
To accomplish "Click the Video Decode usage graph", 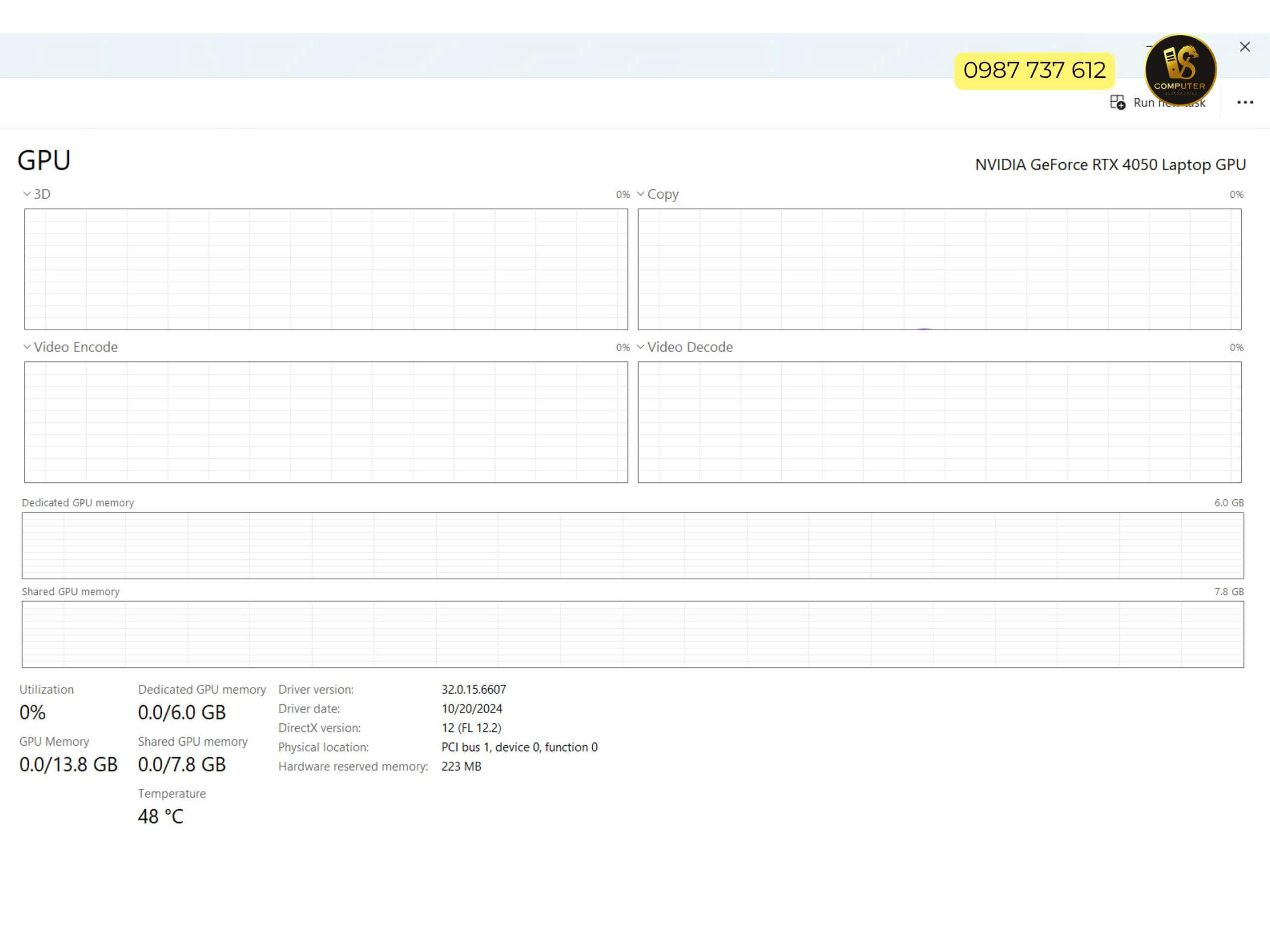I will tap(939, 422).
